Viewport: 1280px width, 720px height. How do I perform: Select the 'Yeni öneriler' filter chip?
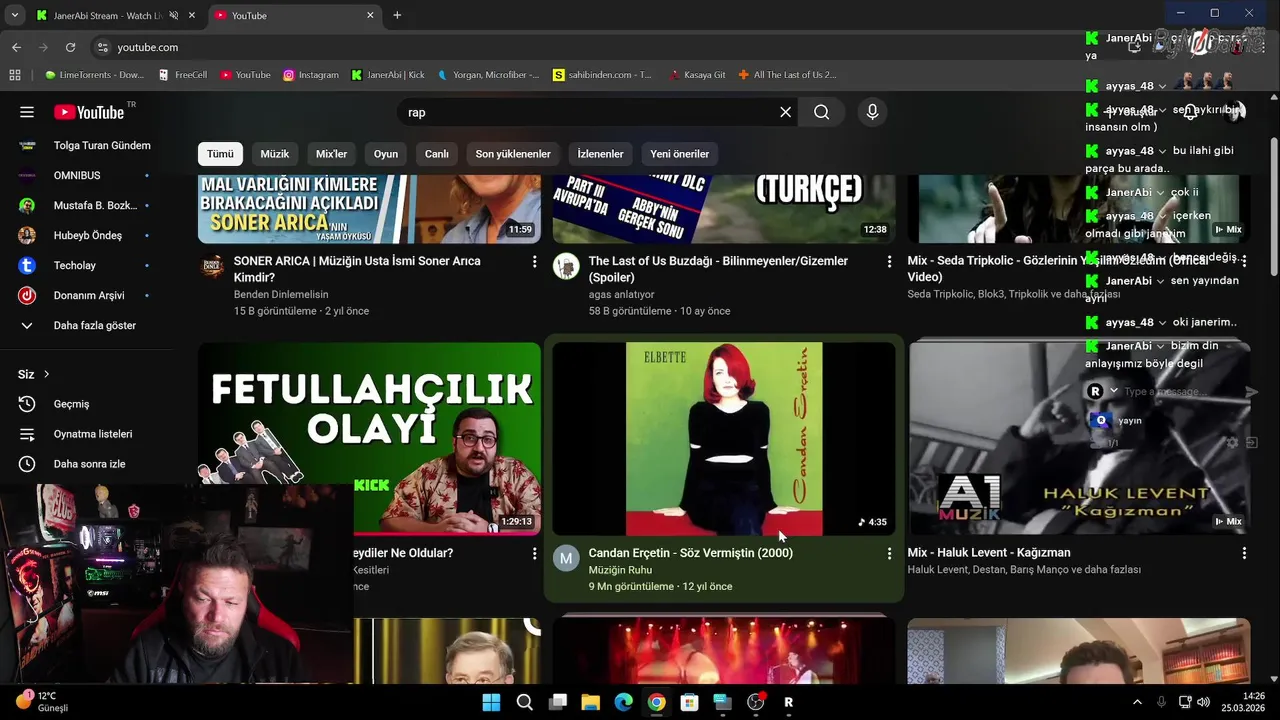tap(680, 154)
